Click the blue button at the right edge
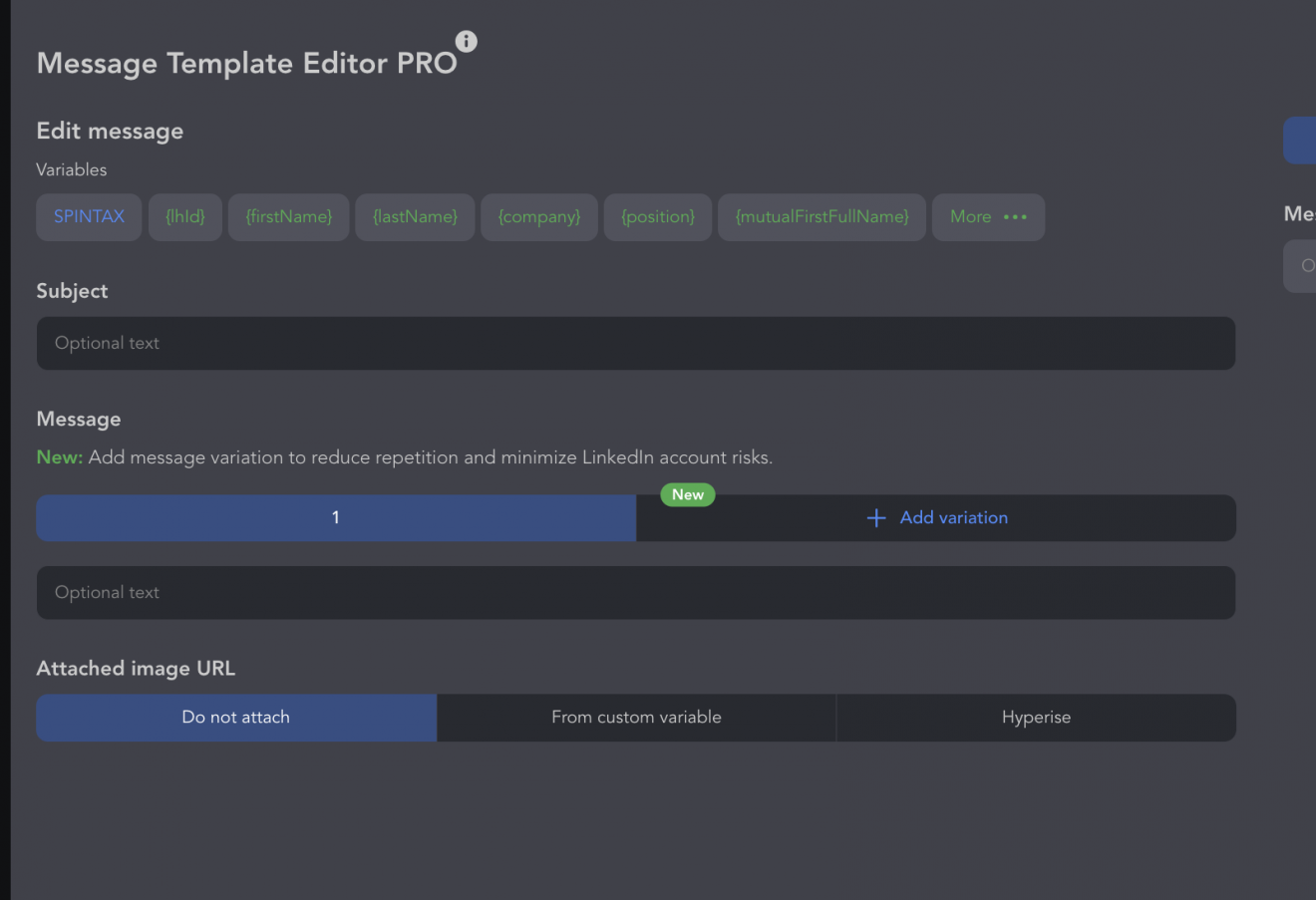This screenshot has width=1316, height=900. pyautogui.click(x=1300, y=141)
